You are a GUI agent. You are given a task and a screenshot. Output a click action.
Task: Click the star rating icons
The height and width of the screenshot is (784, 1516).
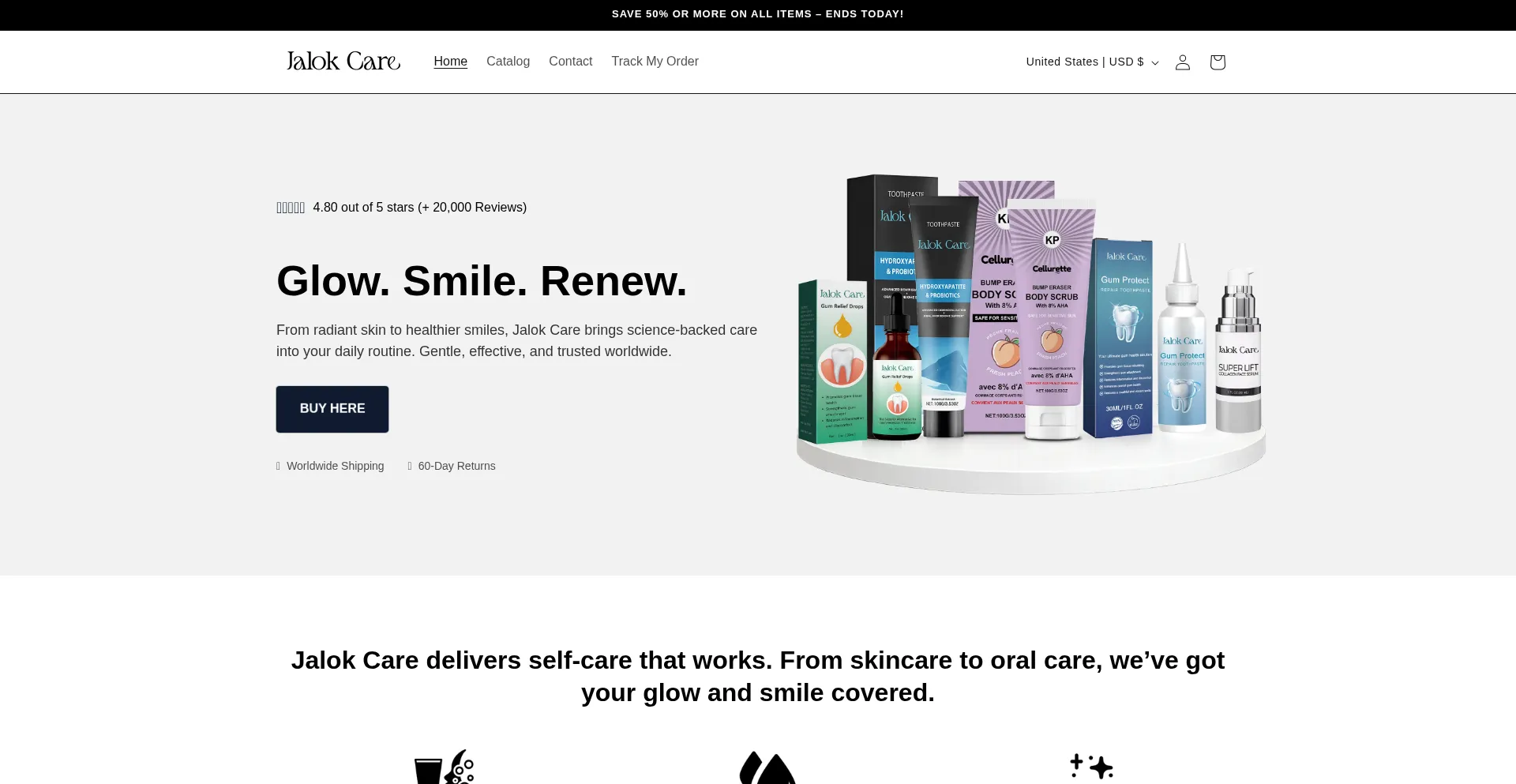[291, 208]
